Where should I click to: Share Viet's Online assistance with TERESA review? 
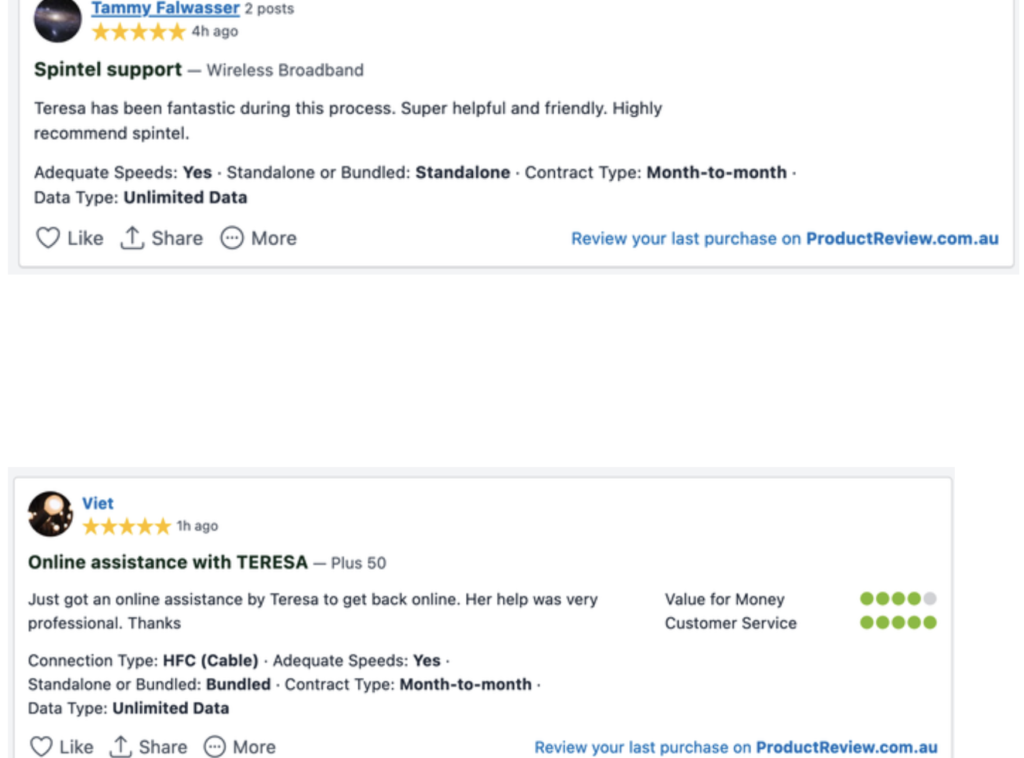148,746
